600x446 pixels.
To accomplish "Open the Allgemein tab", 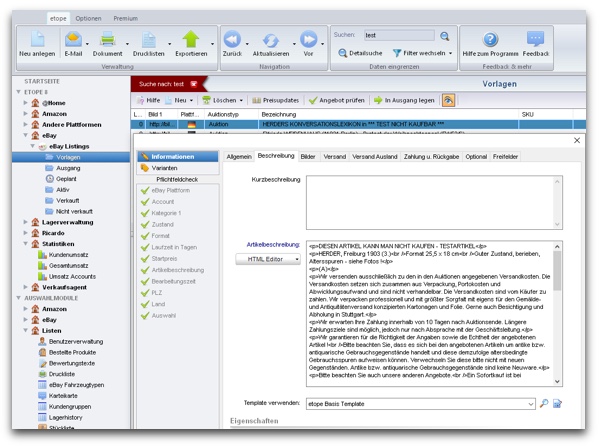I will 239,157.
